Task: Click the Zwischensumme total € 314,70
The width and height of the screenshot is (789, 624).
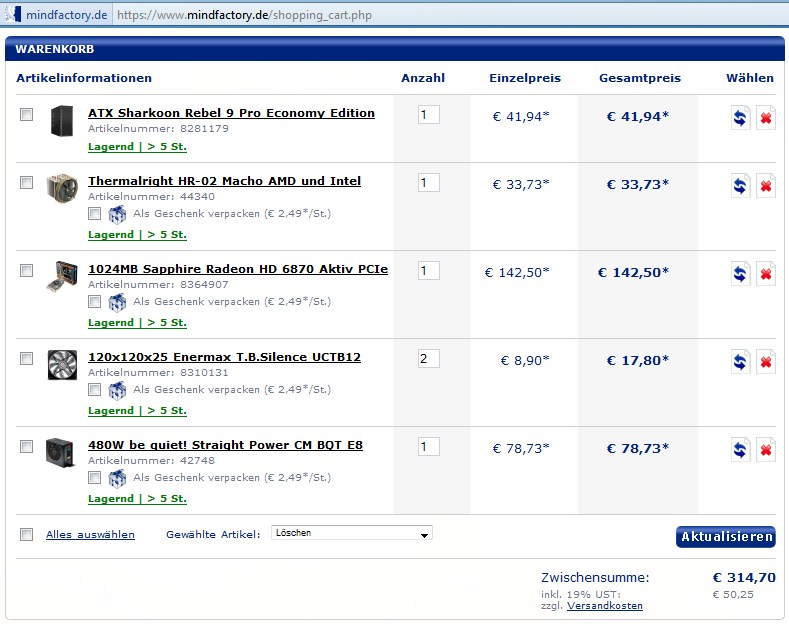Action: (744, 577)
